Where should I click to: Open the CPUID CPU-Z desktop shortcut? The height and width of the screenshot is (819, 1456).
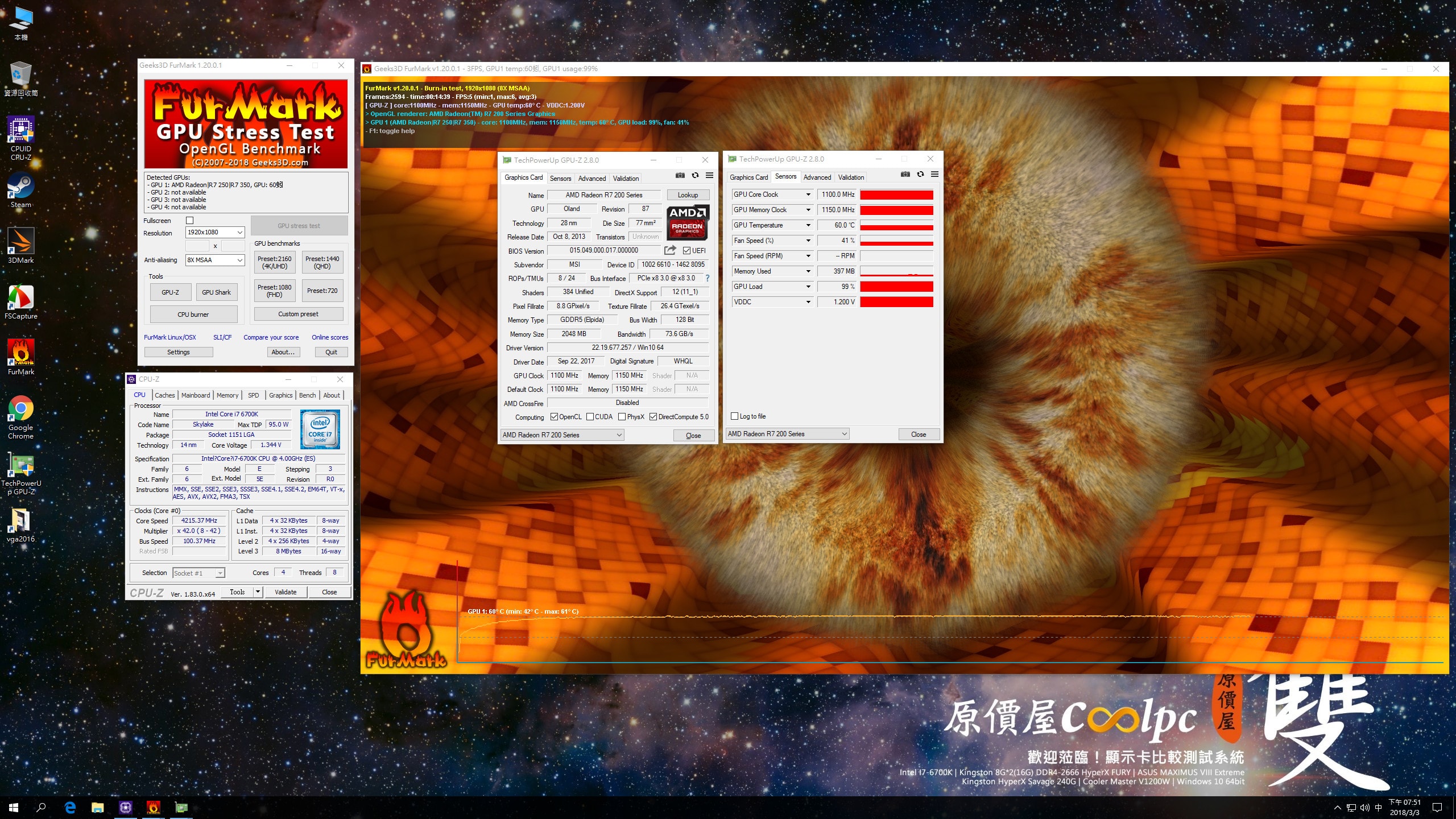pos(21,138)
